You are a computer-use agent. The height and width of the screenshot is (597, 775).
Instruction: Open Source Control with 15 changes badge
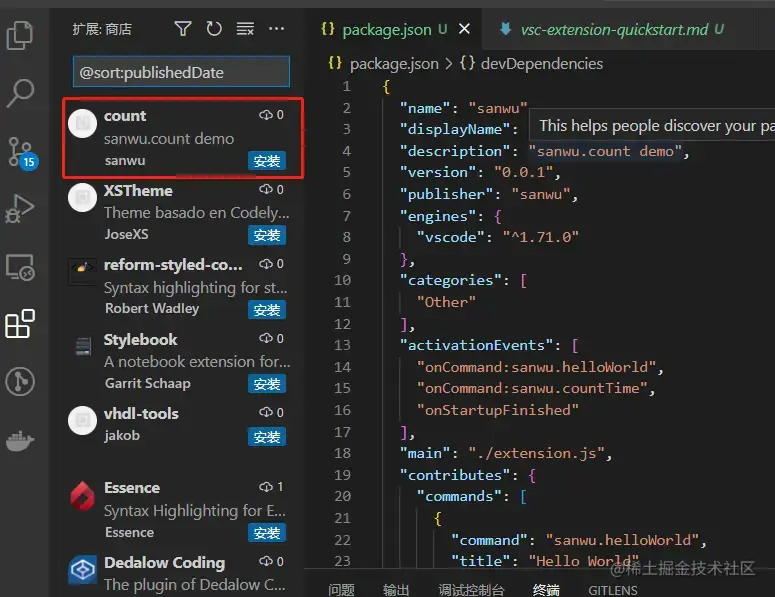(22, 153)
